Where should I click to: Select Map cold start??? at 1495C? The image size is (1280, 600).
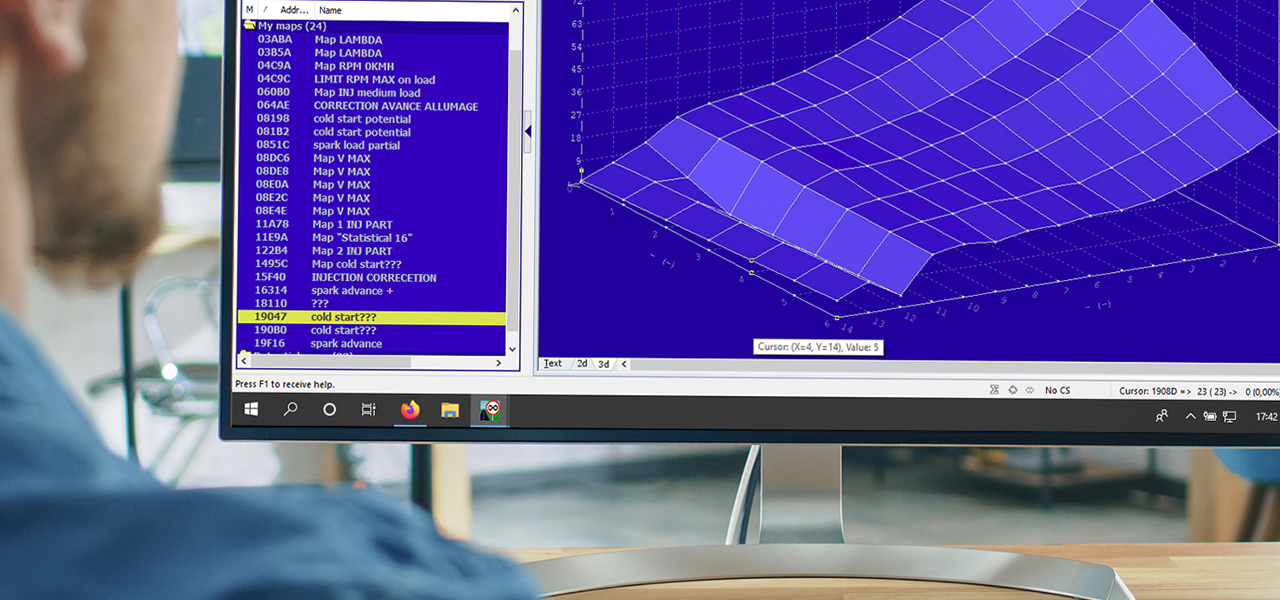(374, 264)
